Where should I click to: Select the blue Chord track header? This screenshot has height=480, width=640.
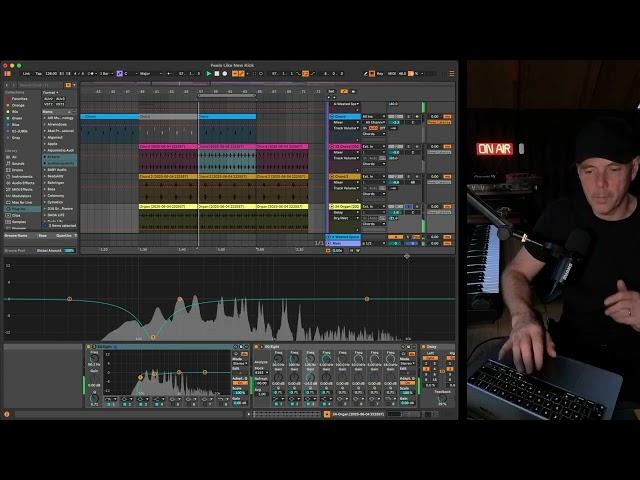coord(344,116)
